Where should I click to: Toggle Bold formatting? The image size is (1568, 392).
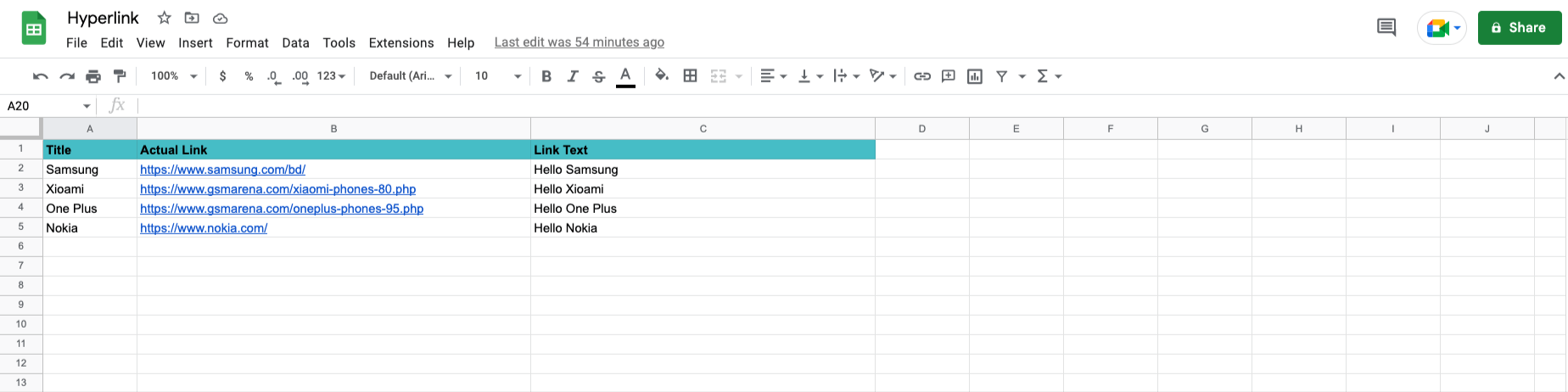(x=546, y=76)
